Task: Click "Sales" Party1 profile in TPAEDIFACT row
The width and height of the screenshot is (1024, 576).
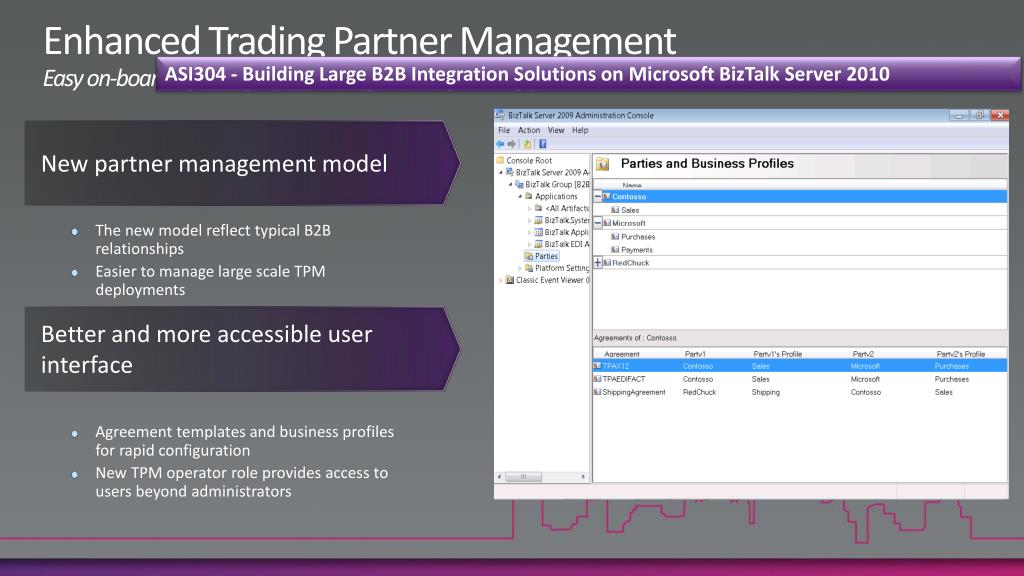Action: [x=760, y=379]
